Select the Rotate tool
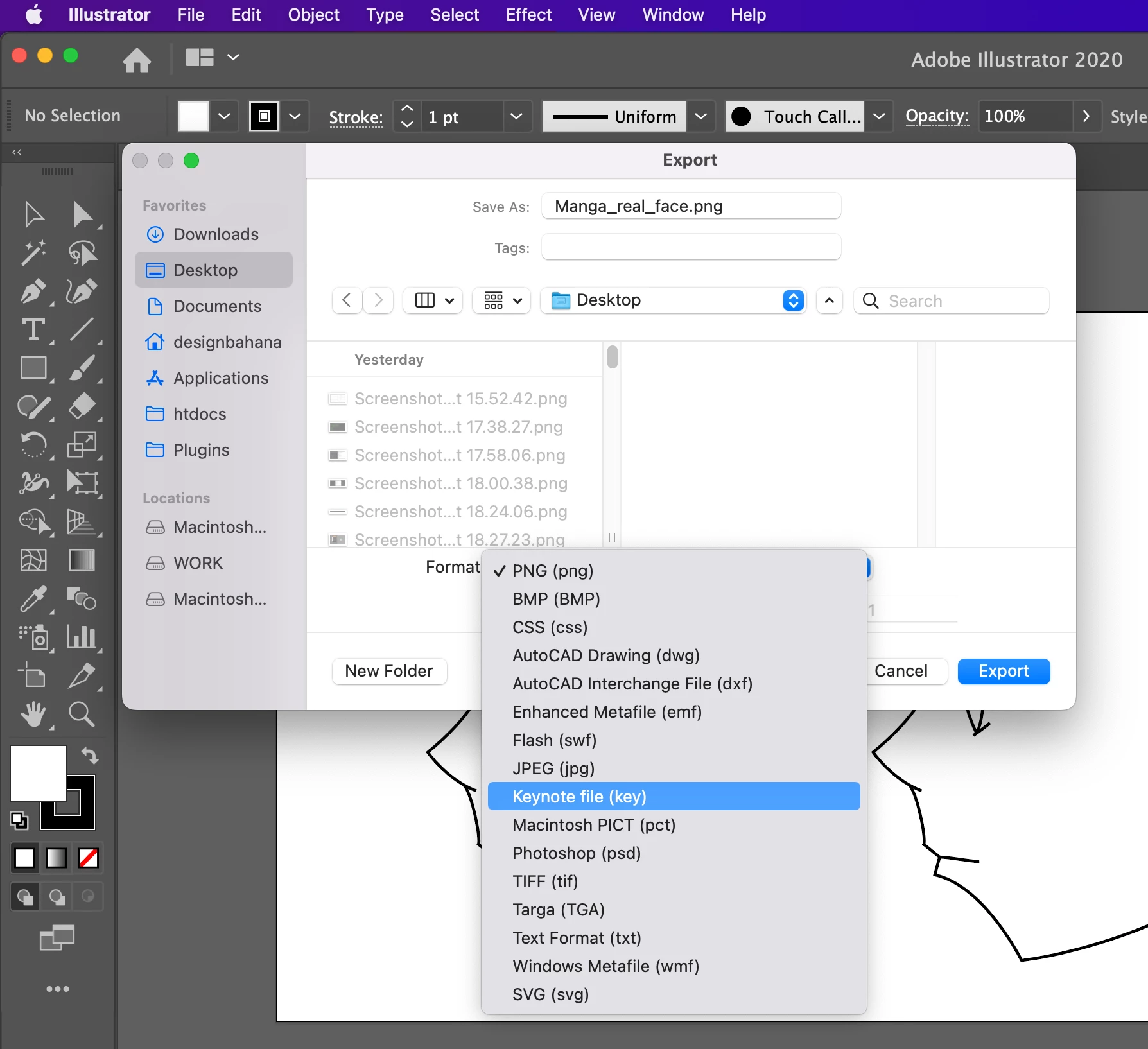This screenshot has width=1148, height=1049. [33, 444]
